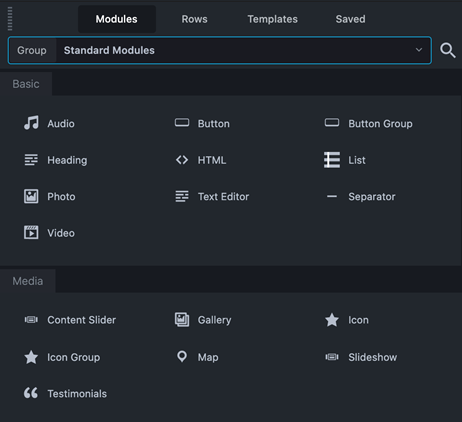Open the search magnifier icon
This screenshot has width=462, height=422.
click(x=447, y=50)
